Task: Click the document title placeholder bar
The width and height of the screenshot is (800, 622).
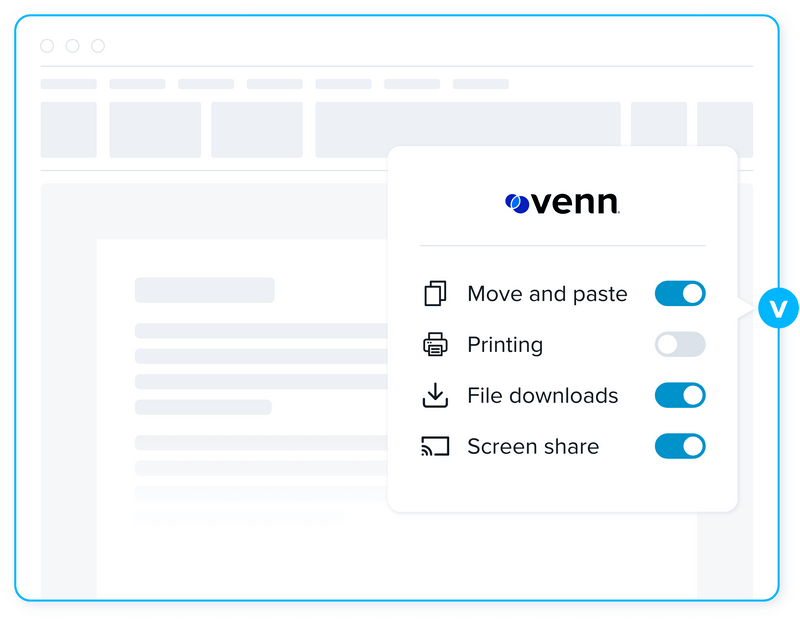Action: click(205, 290)
